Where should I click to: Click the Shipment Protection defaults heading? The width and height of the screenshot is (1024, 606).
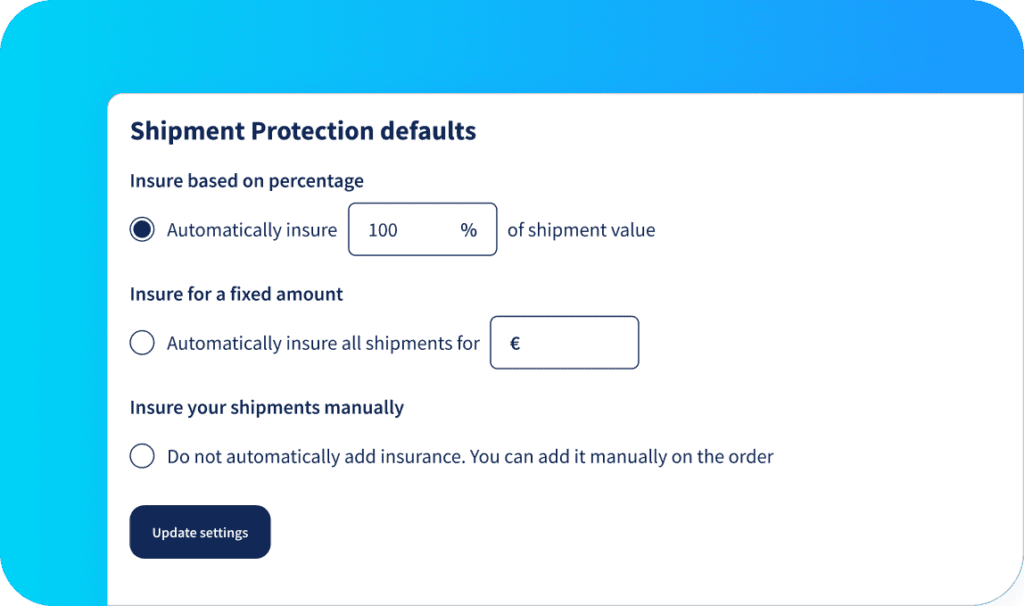302,131
